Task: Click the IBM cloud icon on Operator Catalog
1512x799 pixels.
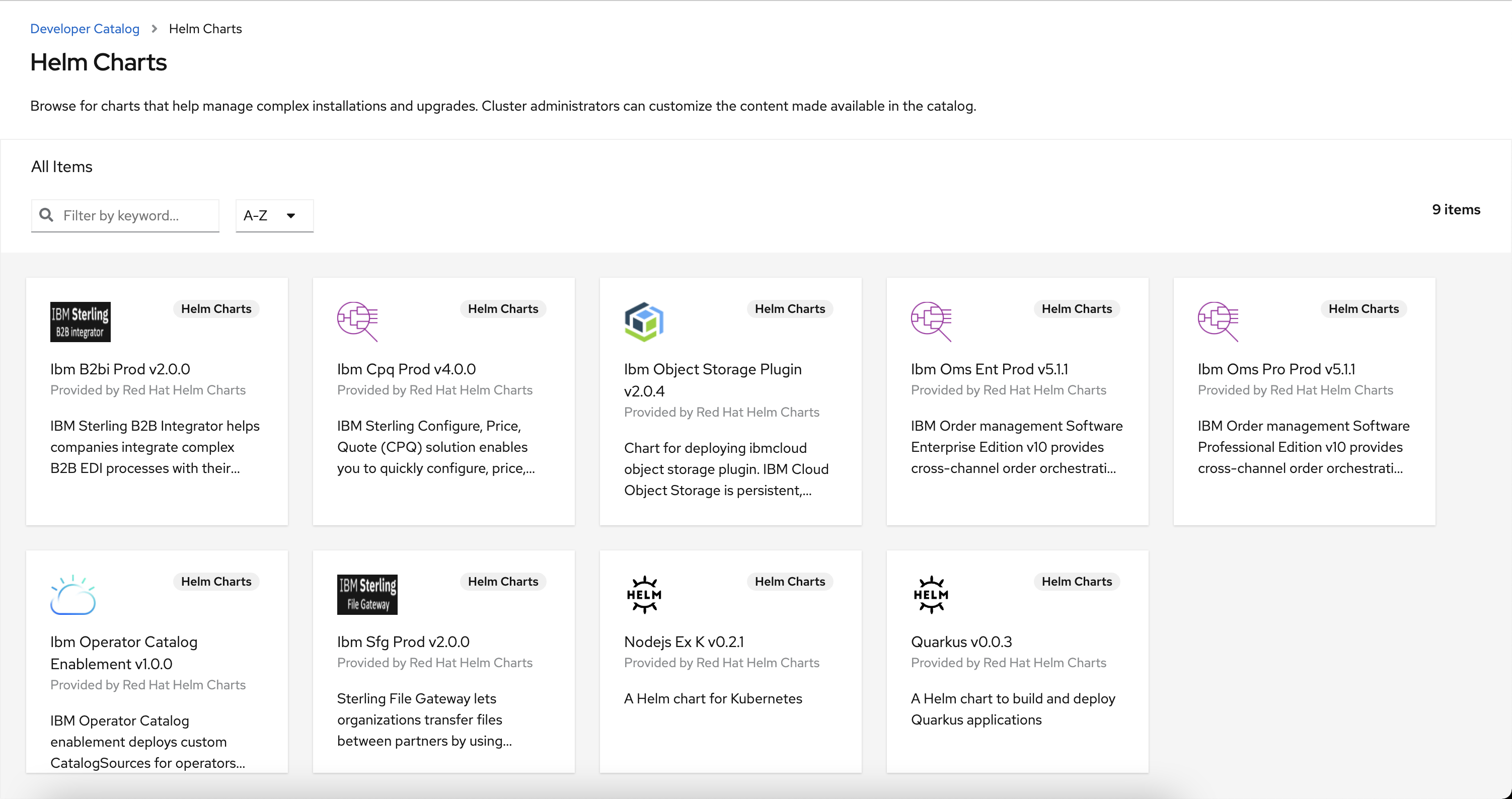Action: [x=73, y=594]
